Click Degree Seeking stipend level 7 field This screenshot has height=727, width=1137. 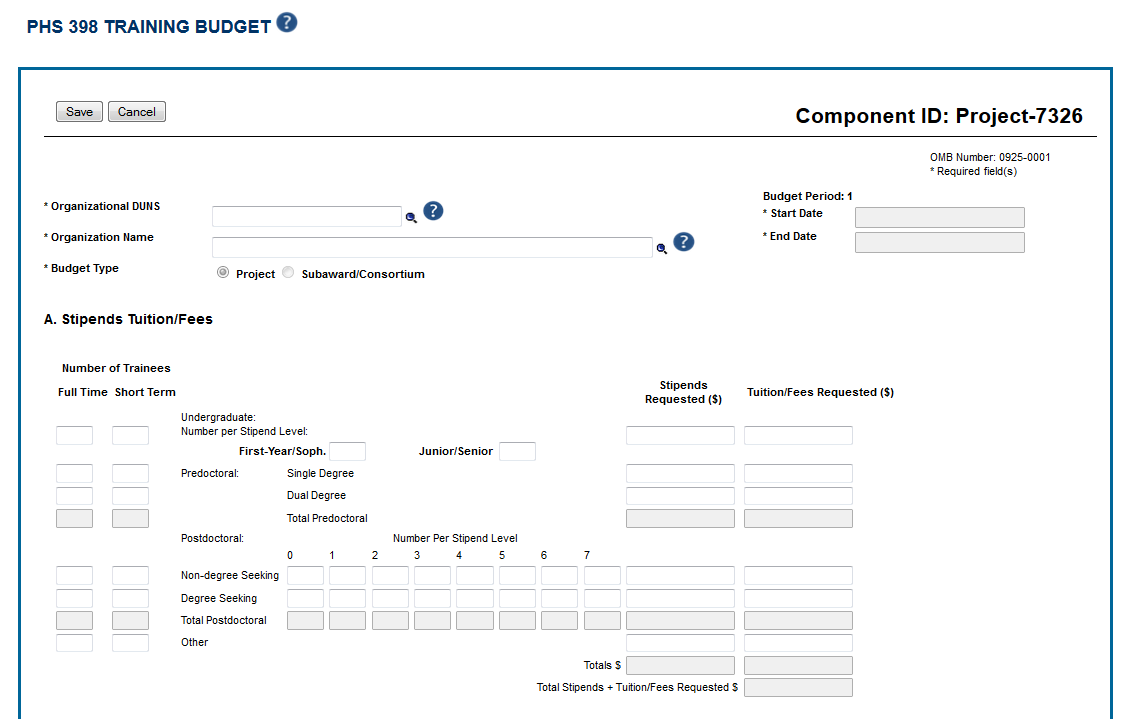tap(602, 599)
